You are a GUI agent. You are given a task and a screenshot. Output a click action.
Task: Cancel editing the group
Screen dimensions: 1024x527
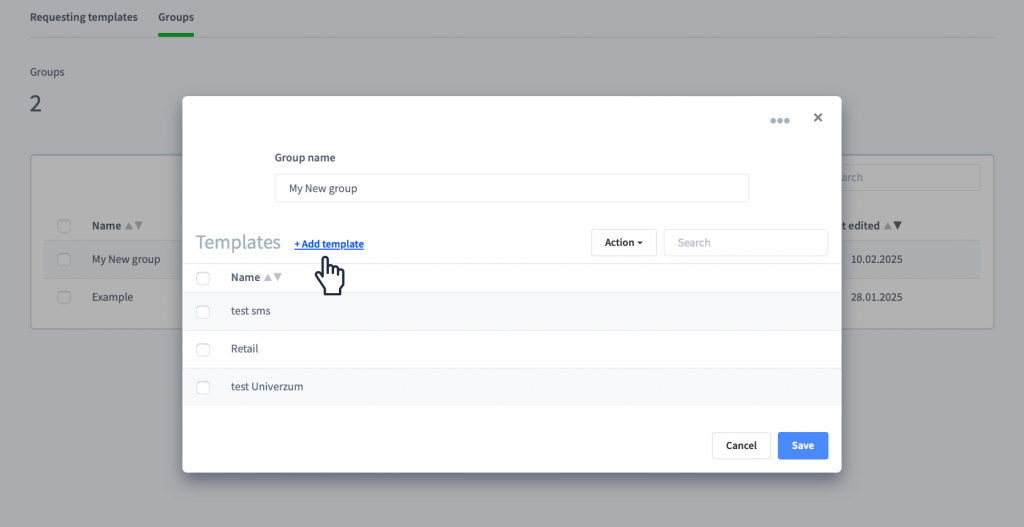coord(741,445)
